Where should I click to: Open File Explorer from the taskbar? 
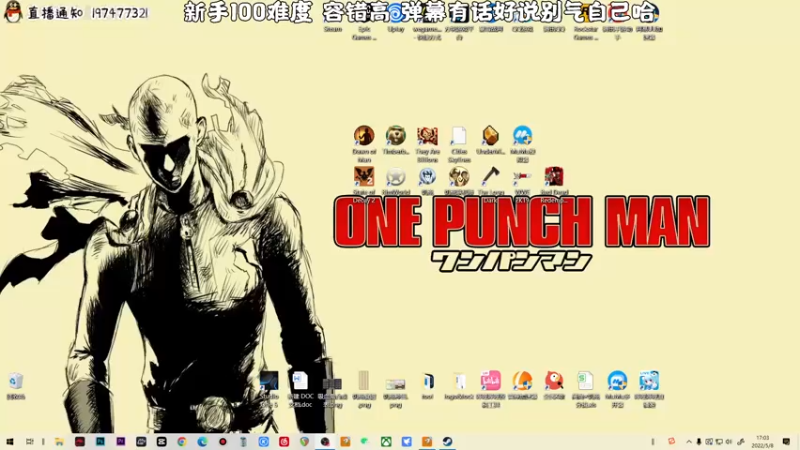point(59,442)
